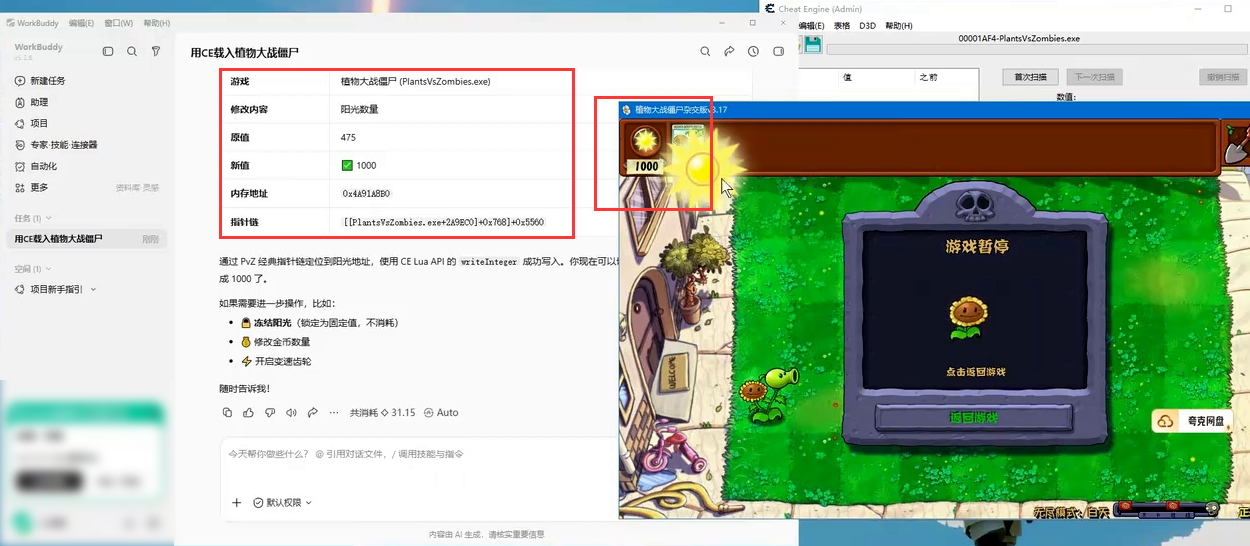Click search icon in chat header
Image resolution: width=1250 pixels, height=546 pixels.
pos(705,51)
